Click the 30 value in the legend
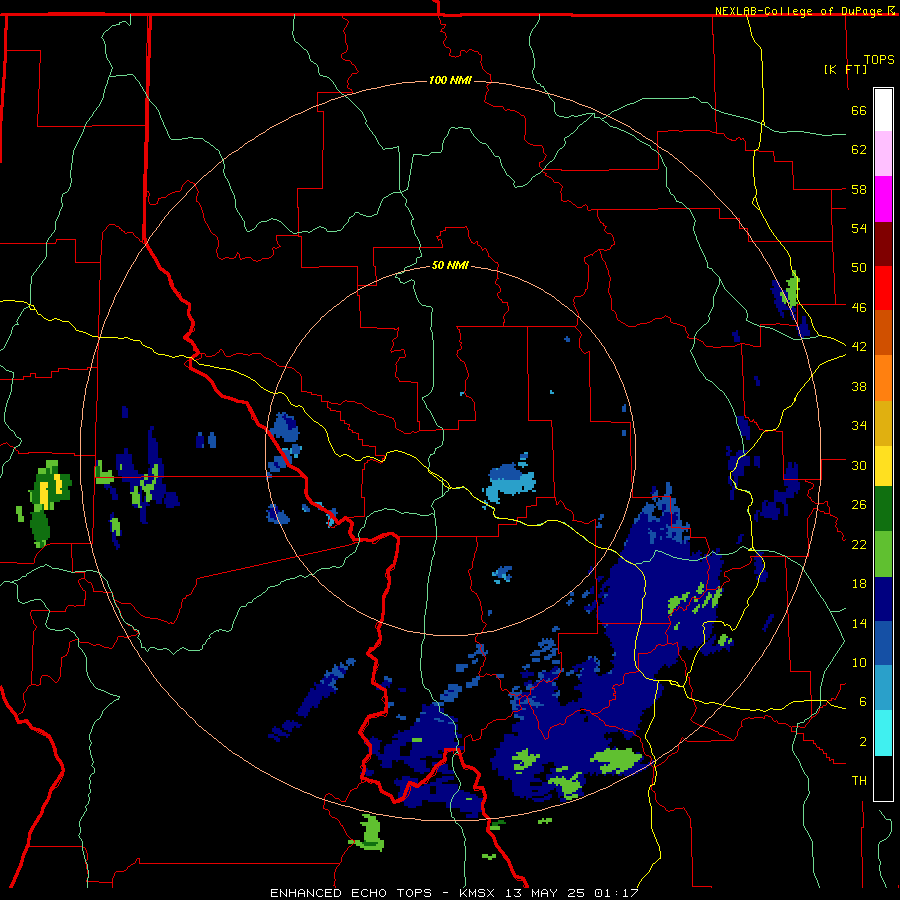This screenshot has width=900, height=900. [x=859, y=465]
